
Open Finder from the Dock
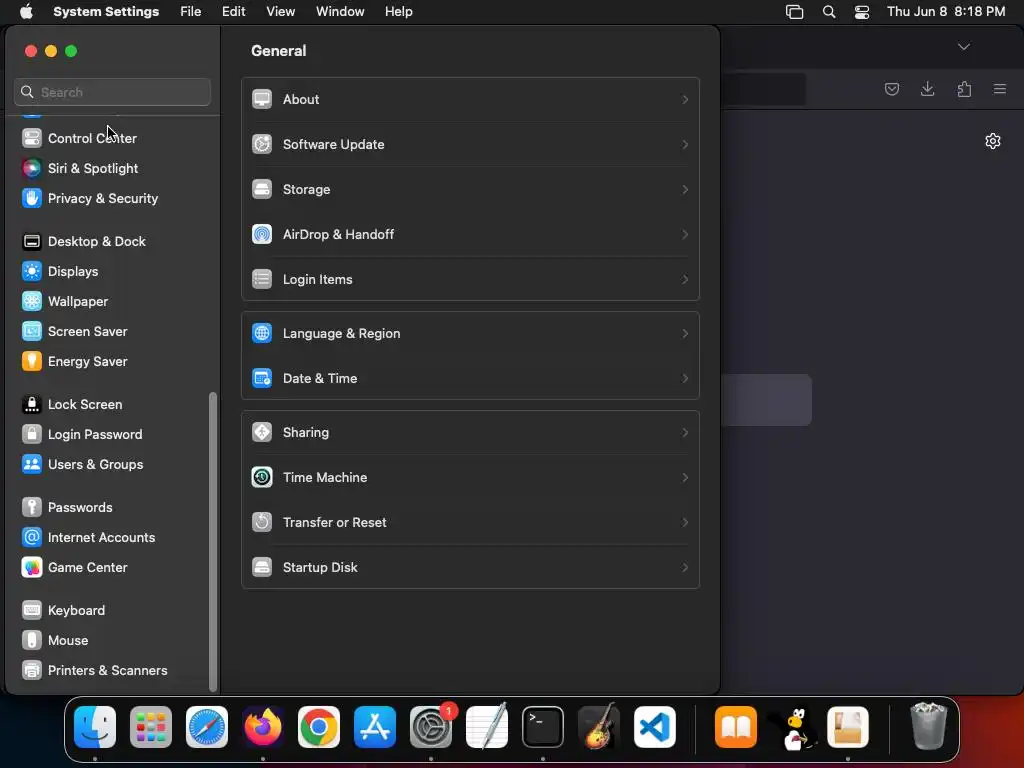click(95, 728)
